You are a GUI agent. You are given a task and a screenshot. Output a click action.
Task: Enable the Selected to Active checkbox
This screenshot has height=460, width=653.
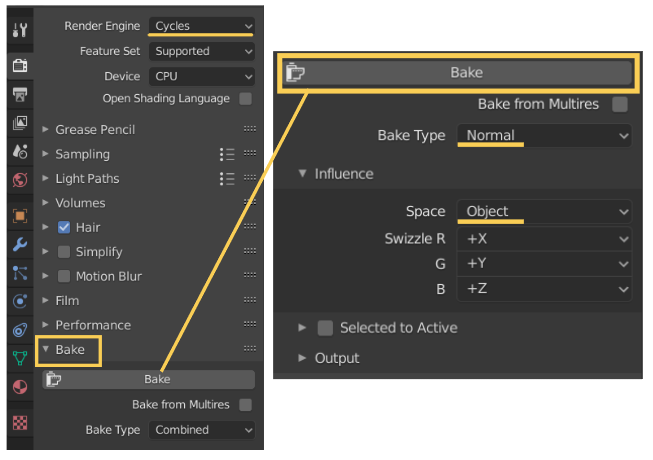(325, 328)
